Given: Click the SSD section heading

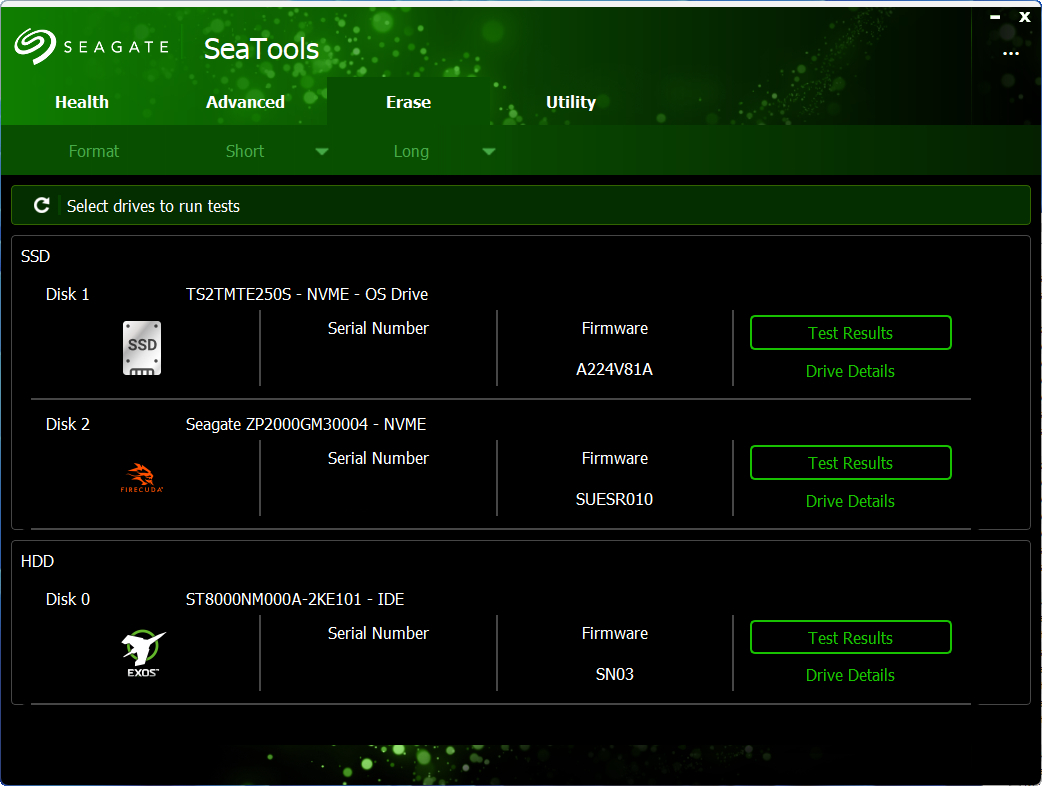Looking at the screenshot, I should pyautogui.click(x=35, y=256).
